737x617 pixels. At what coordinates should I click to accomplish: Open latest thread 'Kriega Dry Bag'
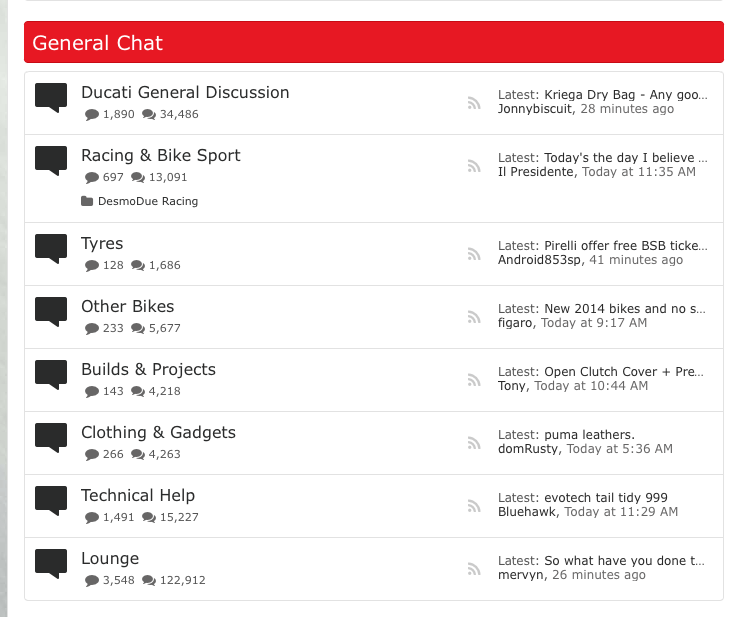[x=625, y=96]
